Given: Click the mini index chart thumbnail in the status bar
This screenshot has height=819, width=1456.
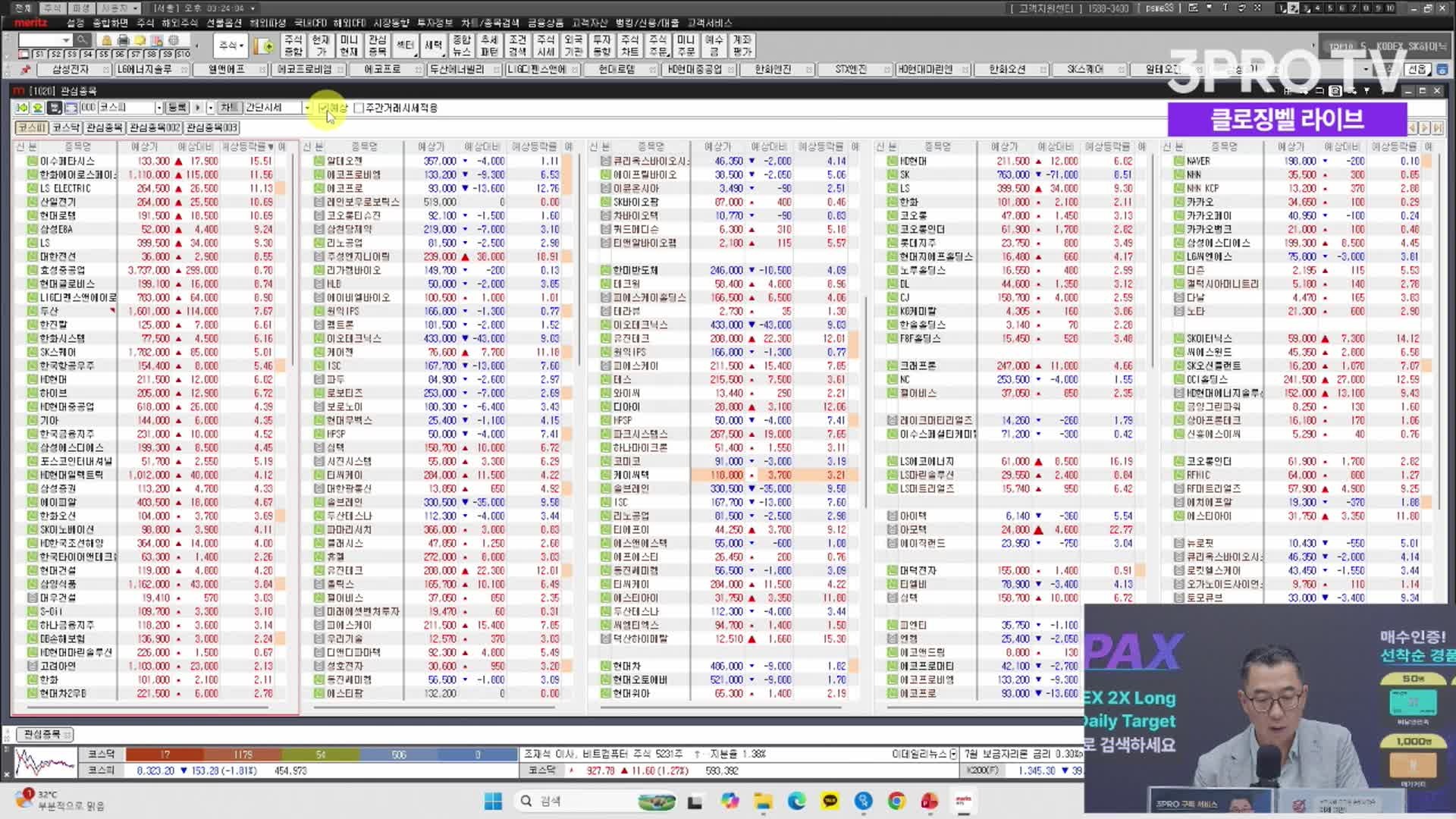Looking at the screenshot, I should [45, 762].
